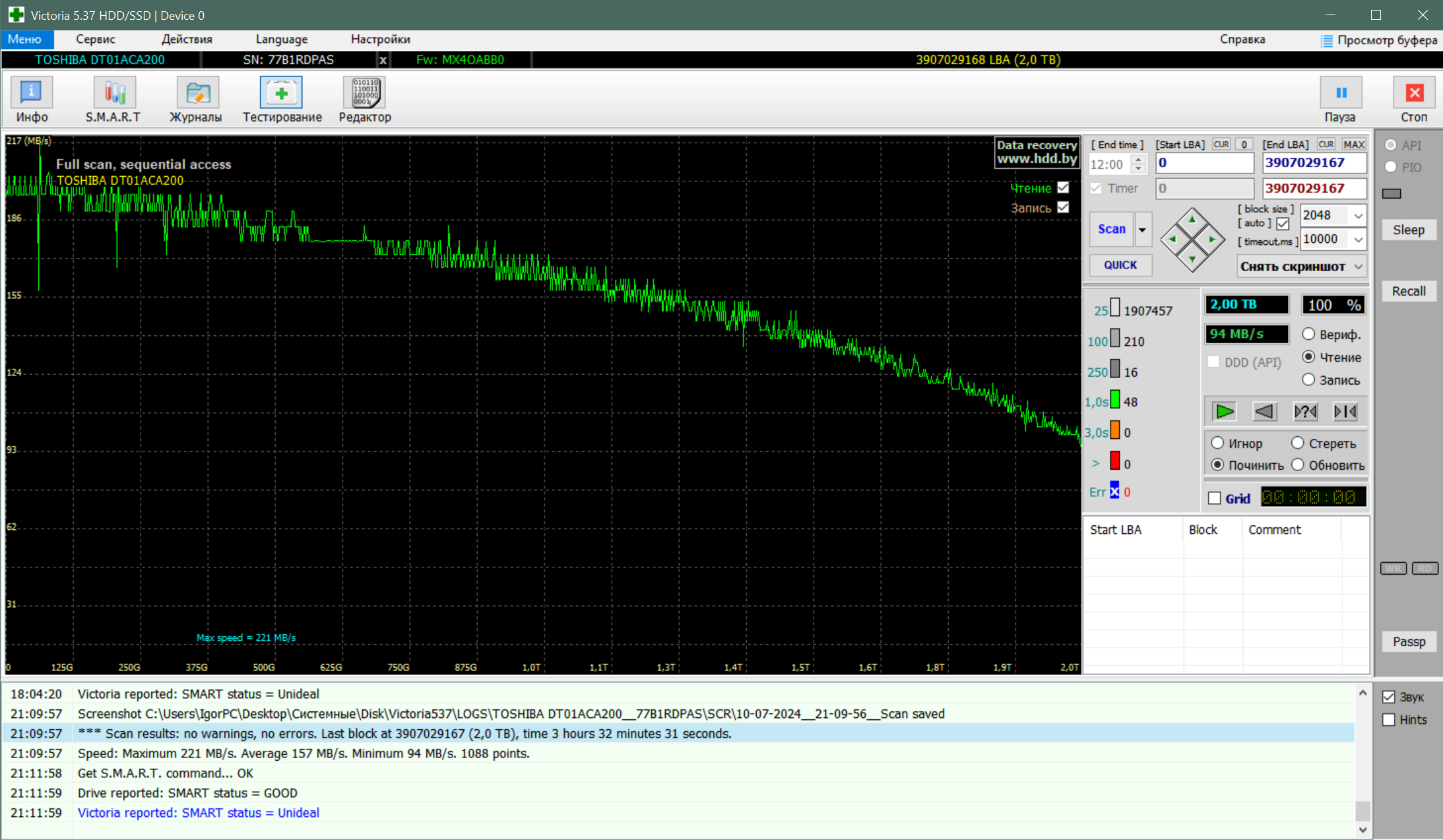Expand the Снять скриншот dropdown
The width and height of the screenshot is (1443, 840).
pyautogui.click(x=1358, y=267)
